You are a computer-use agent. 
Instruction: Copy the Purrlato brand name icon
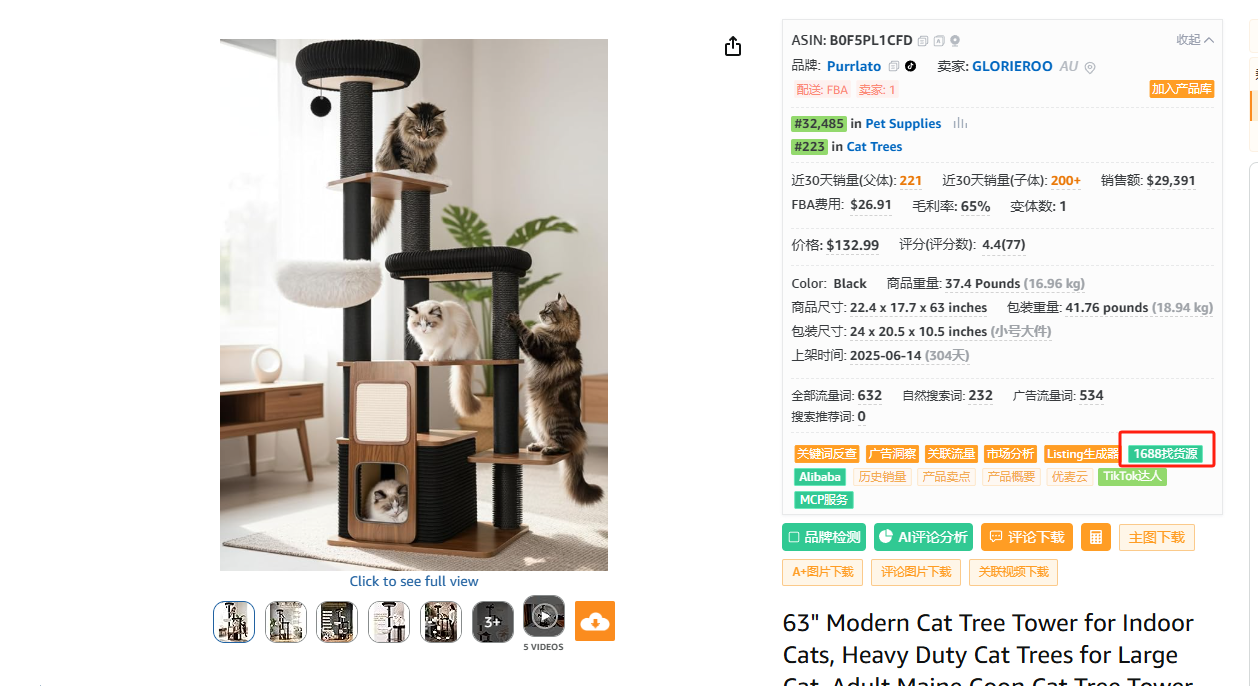(x=894, y=66)
